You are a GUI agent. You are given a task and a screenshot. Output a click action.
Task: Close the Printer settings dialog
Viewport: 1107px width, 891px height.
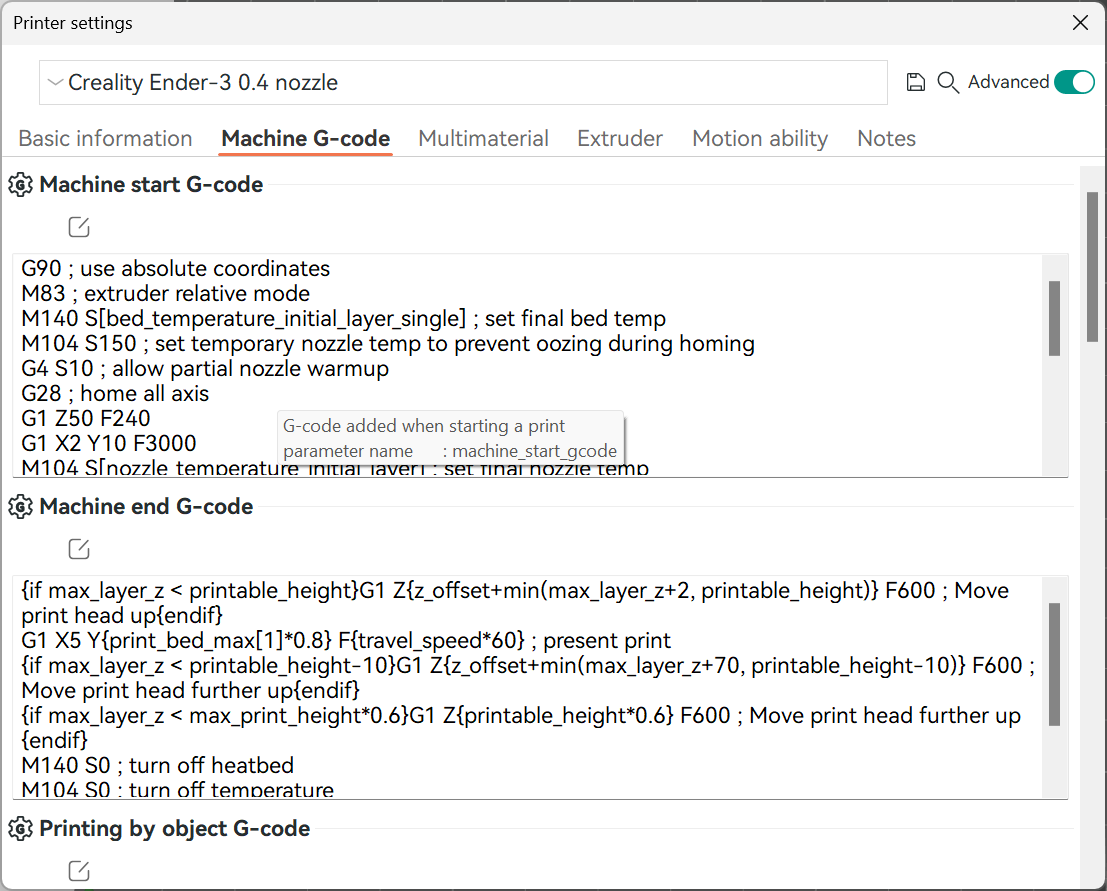coord(1080,23)
